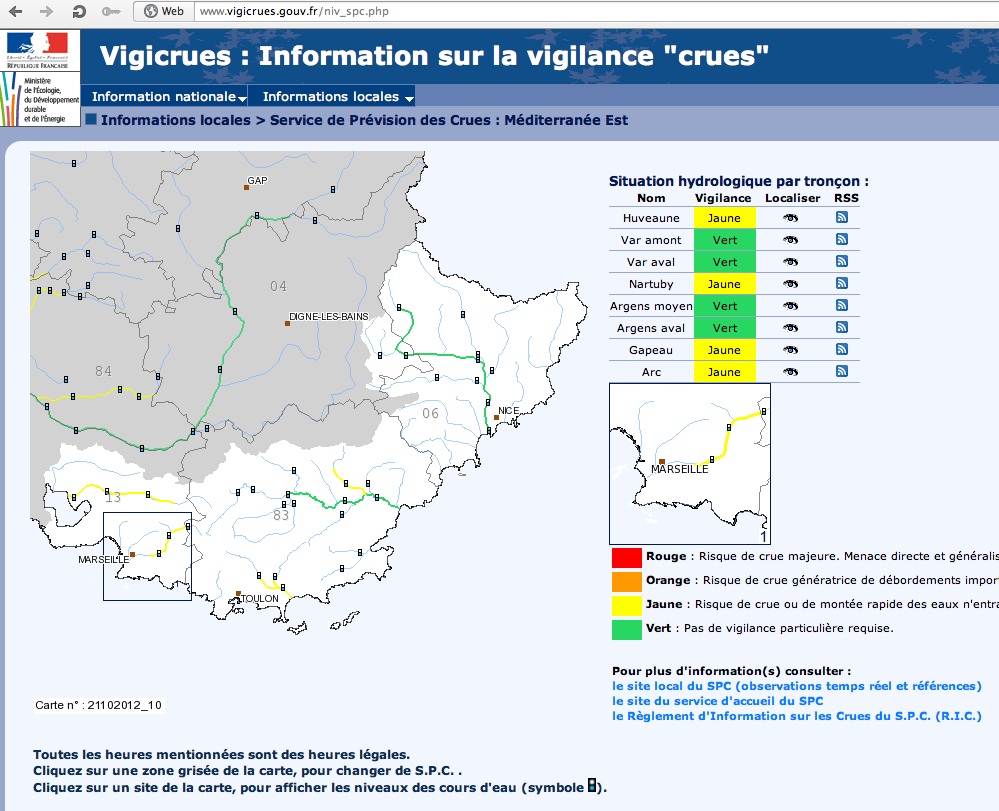This screenshot has height=811, width=999.
Task: Reload the page with the refresh icon
Action: pyautogui.click(x=79, y=11)
